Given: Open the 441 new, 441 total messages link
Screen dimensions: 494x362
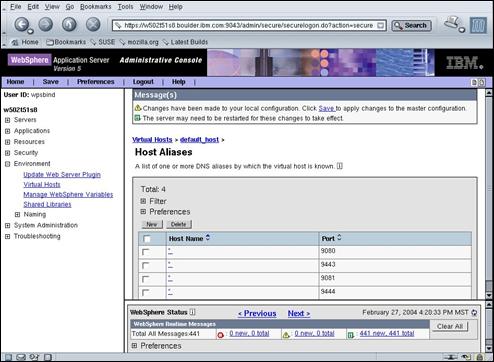Looking at the screenshot, I should pos(387,333).
